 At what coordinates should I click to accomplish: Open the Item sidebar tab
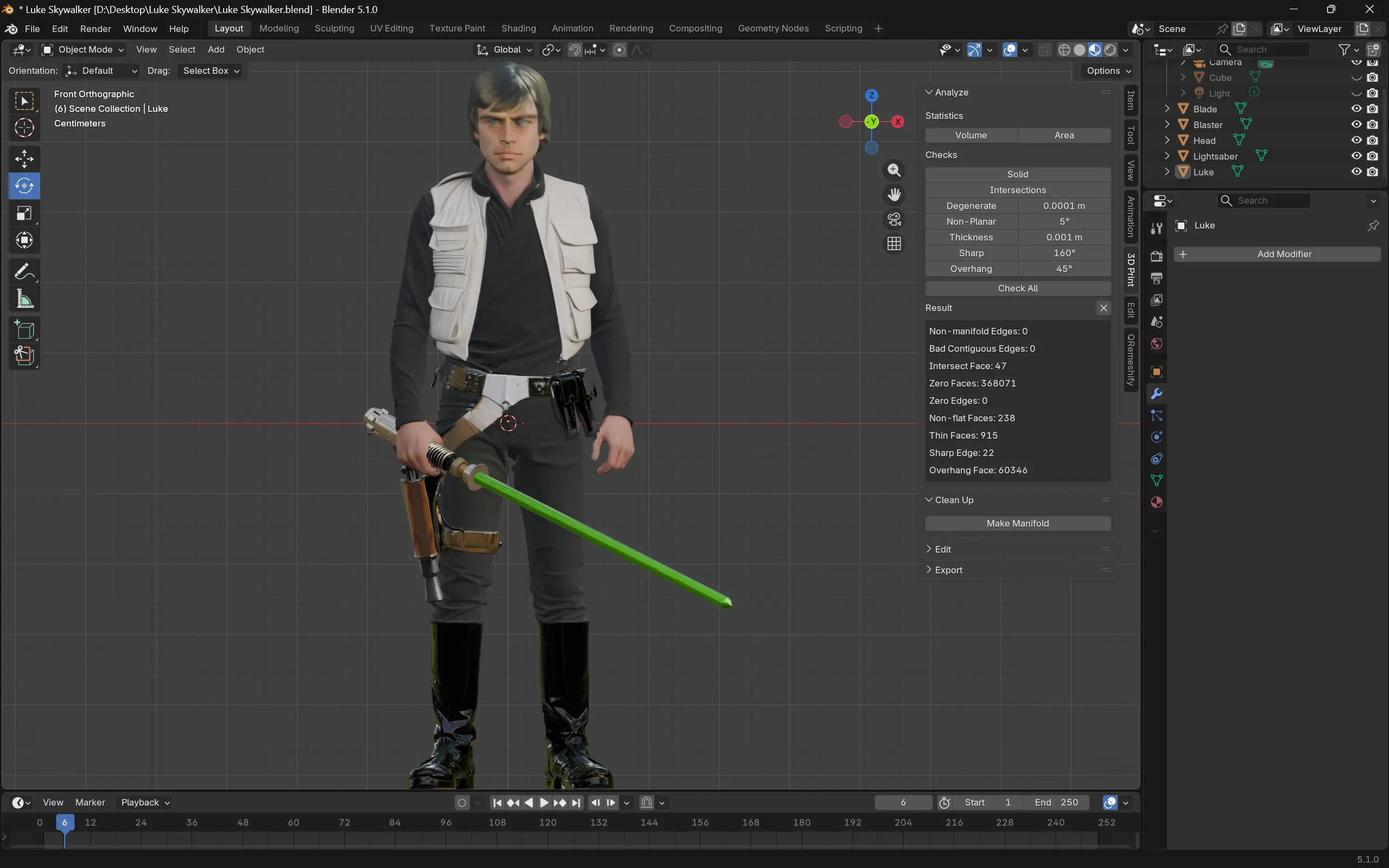(1131, 100)
